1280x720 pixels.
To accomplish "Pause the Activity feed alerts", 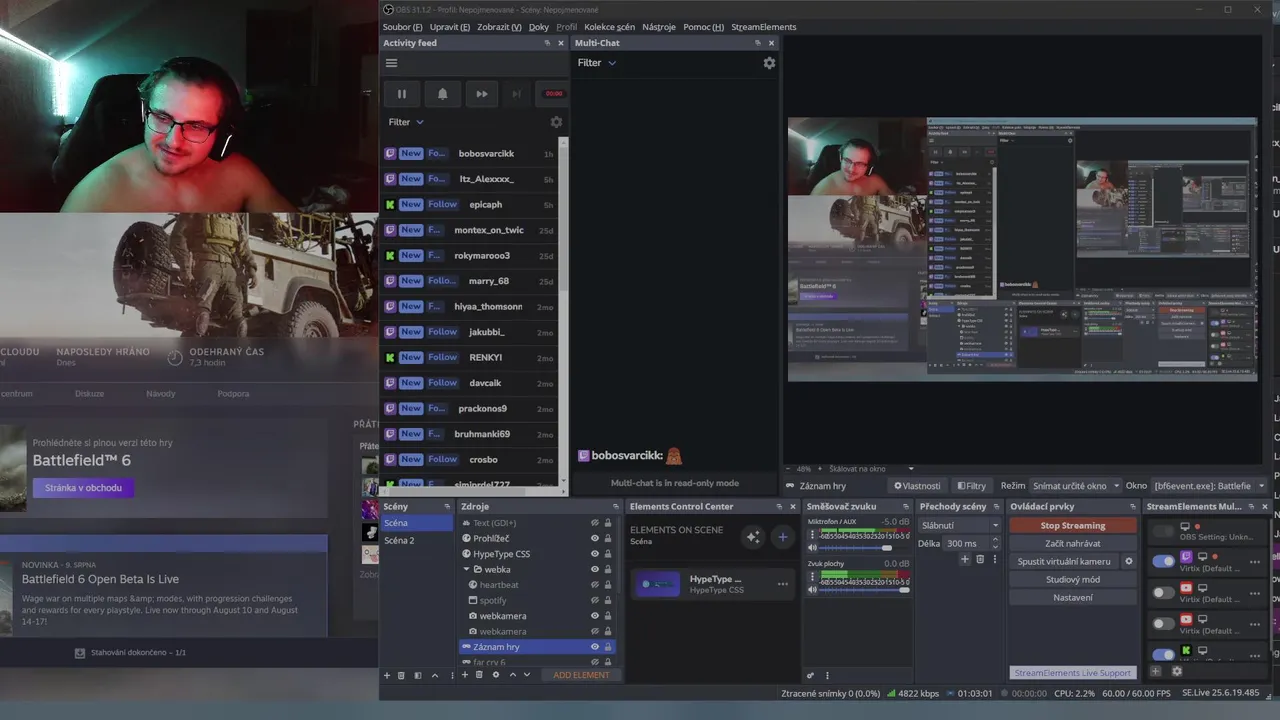I will click(402, 94).
